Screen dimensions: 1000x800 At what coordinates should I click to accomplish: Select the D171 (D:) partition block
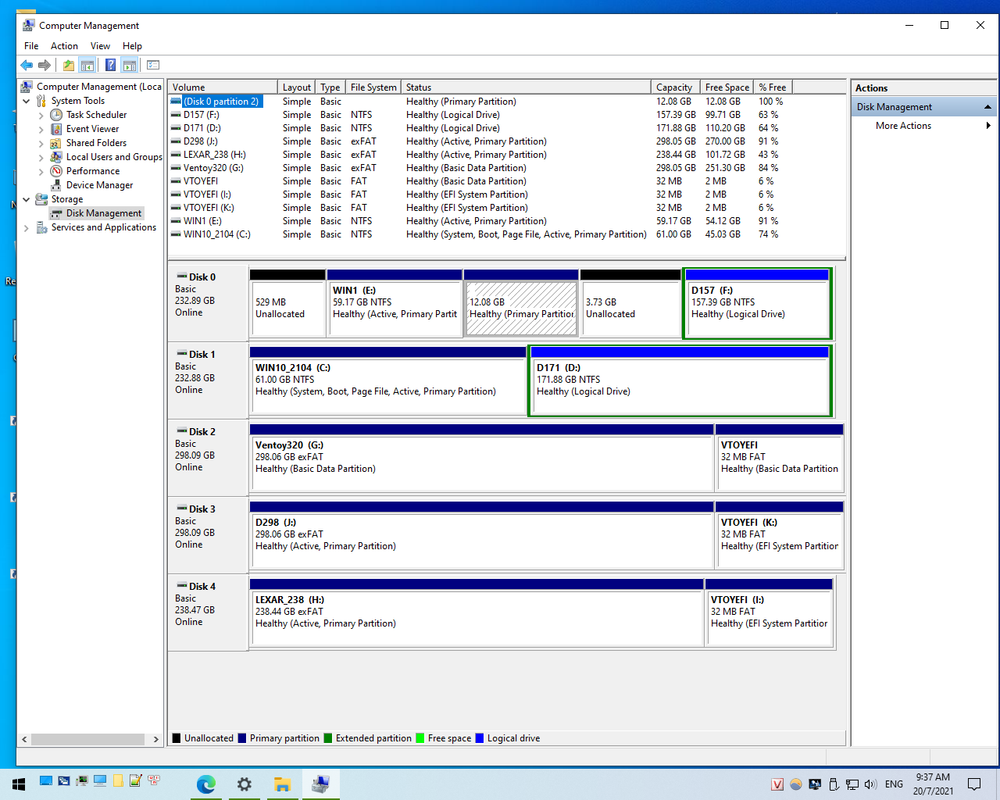pos(680,380)
